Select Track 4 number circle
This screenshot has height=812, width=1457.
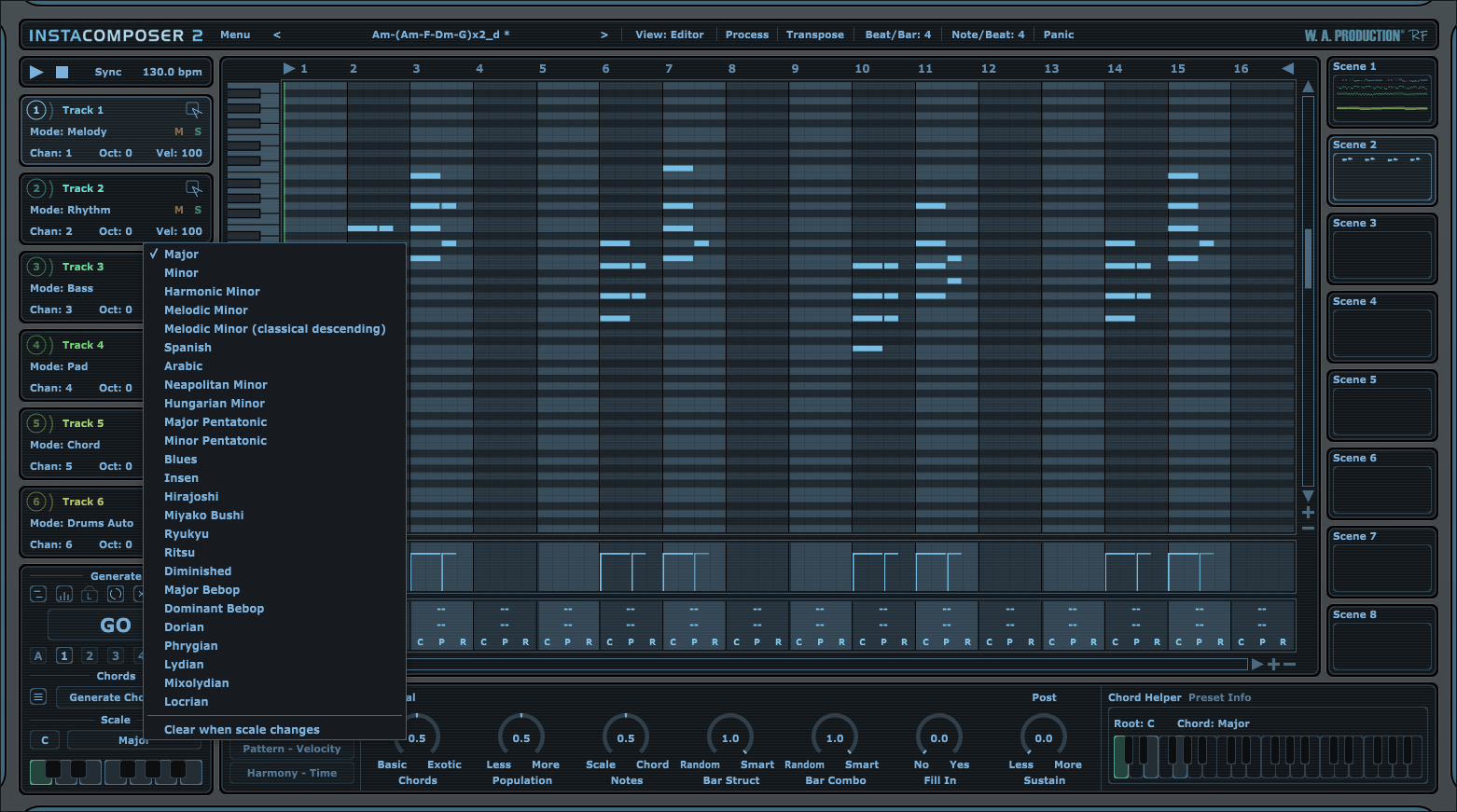36,345
